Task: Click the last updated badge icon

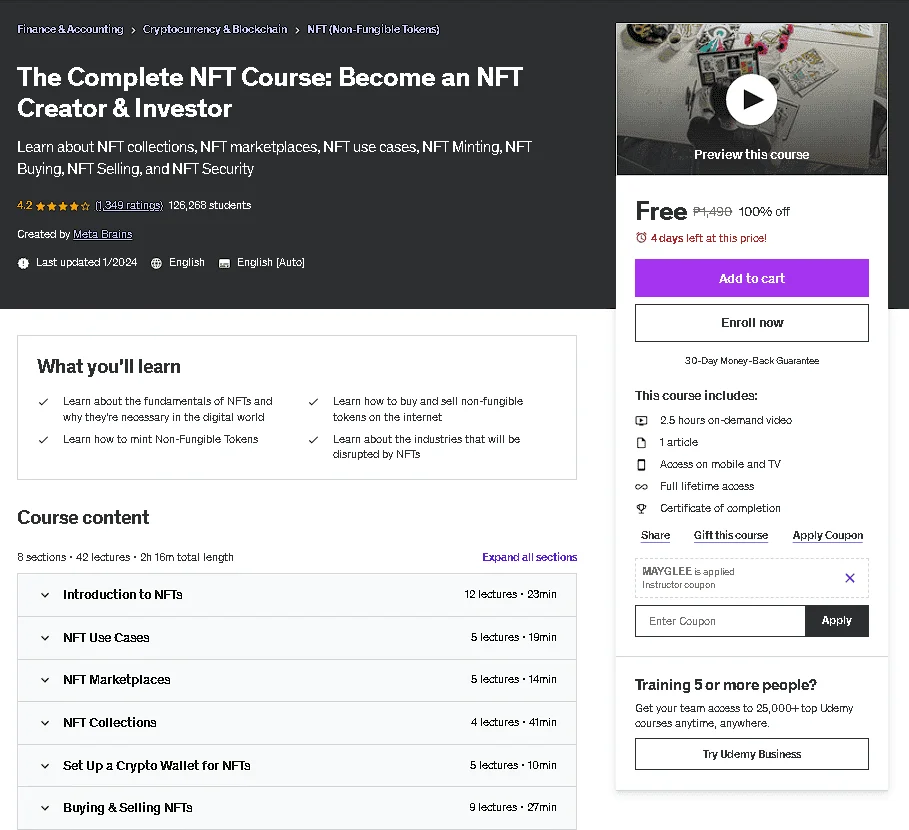Action: [x=23, y=263]
